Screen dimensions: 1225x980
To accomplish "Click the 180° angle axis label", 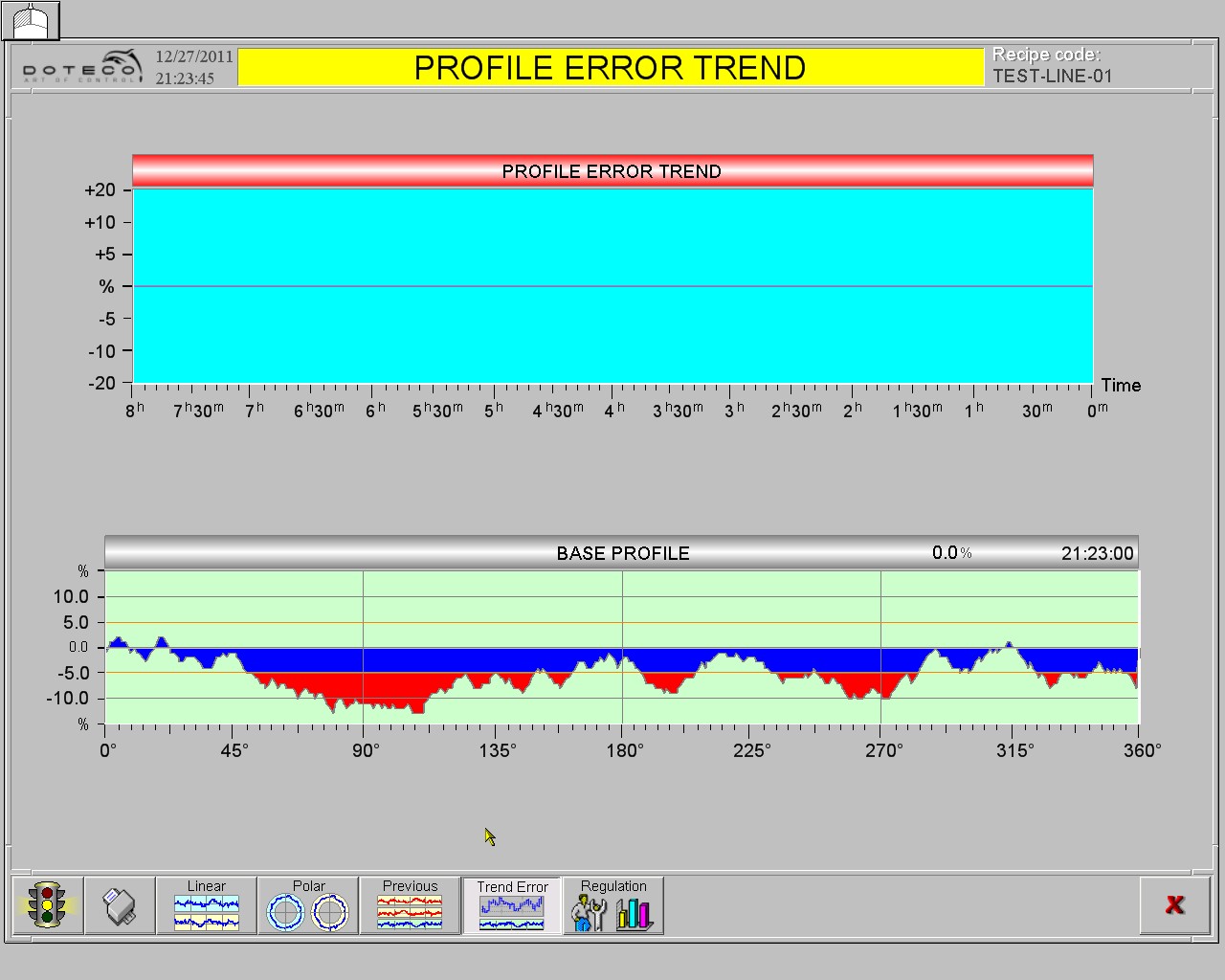I will [x=625, y=750].
